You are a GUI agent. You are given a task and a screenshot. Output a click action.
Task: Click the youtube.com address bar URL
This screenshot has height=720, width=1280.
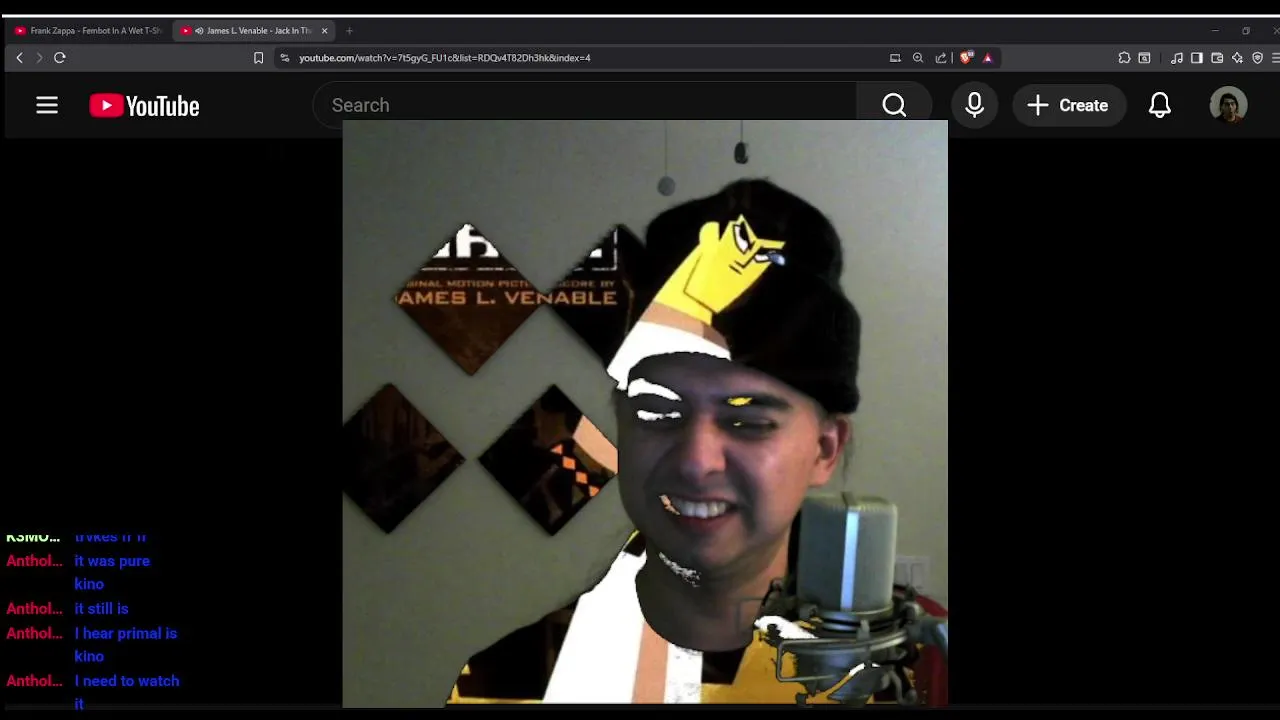[x=445, y=58]
